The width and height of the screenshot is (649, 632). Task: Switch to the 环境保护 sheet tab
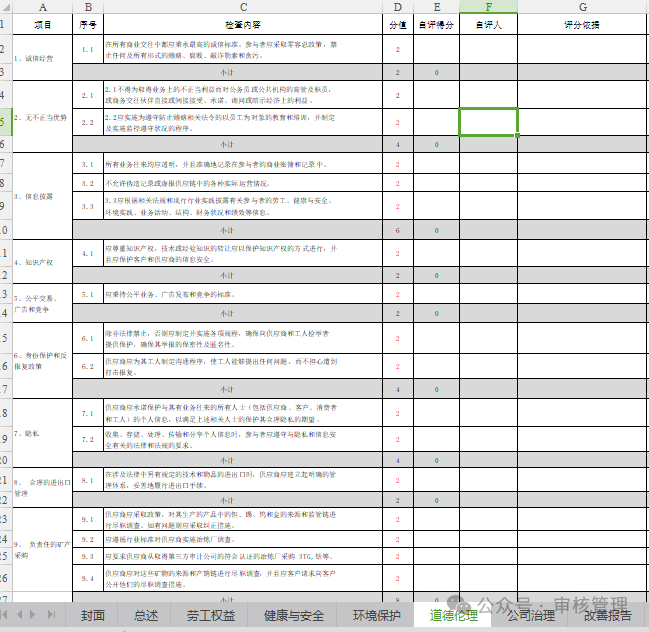376,615
